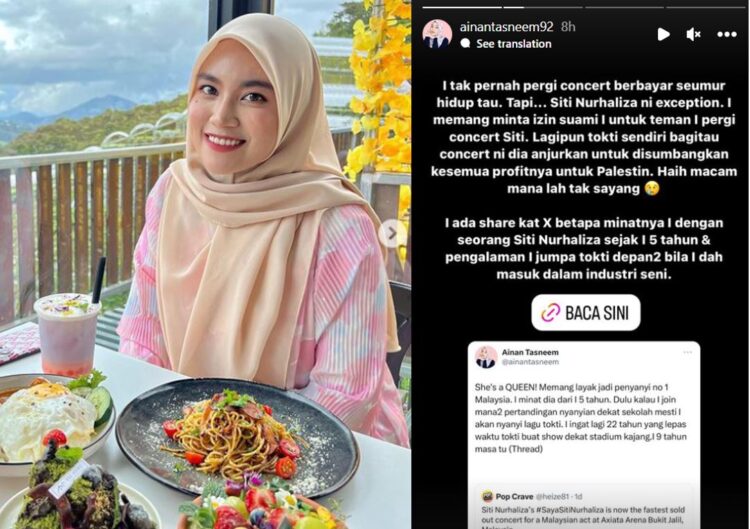750x529 pixels.
Task: Jump to the last story progress segment
Action: click(705, 7)
